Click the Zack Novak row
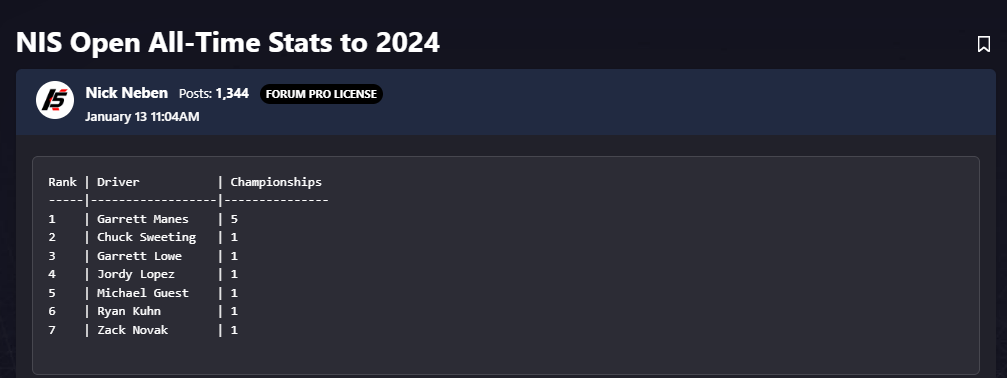Viewport: 1007px width, 378px height. [x=143, y=330]
